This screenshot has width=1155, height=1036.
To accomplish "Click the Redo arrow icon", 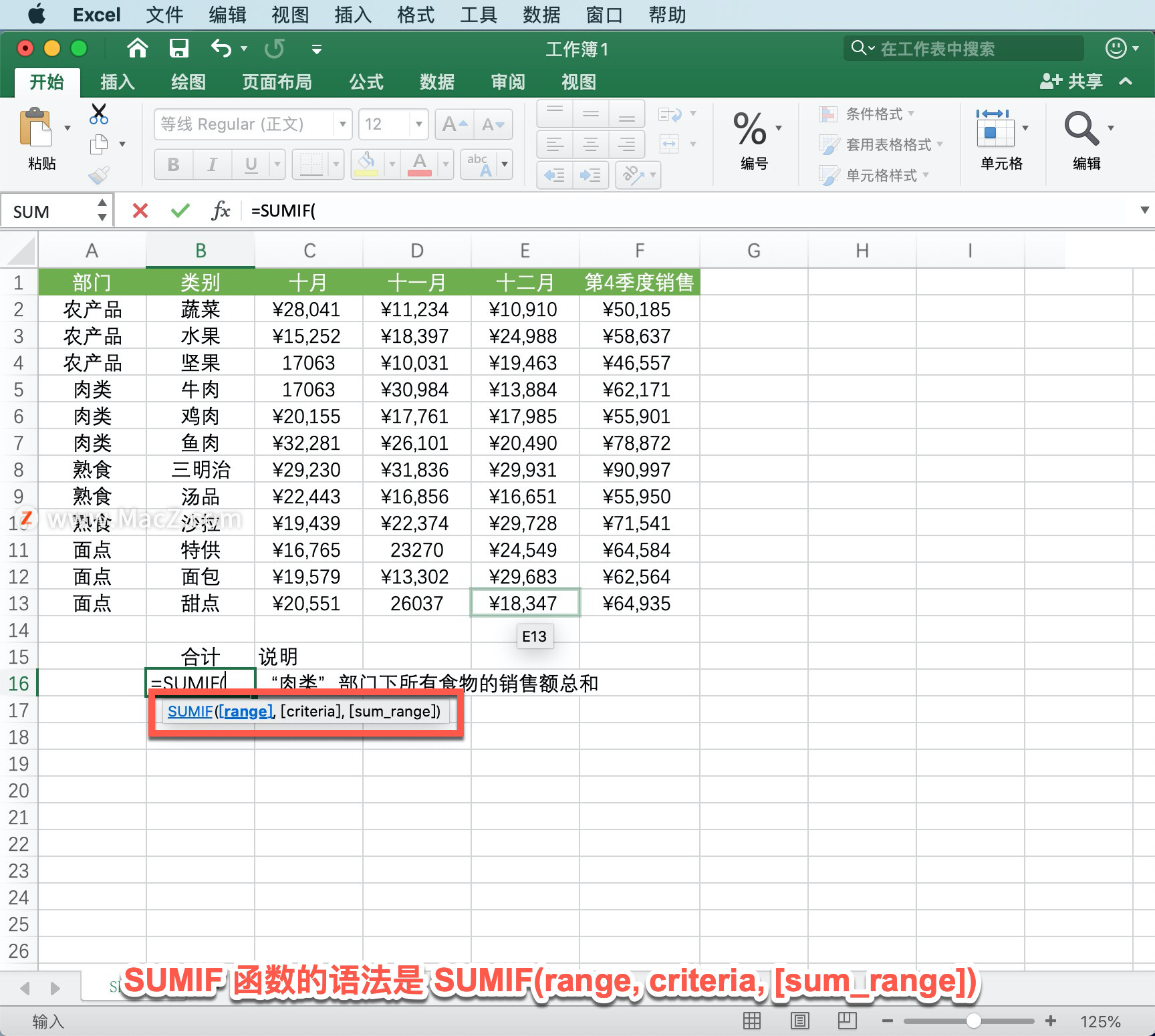I will tap(274, 48).
